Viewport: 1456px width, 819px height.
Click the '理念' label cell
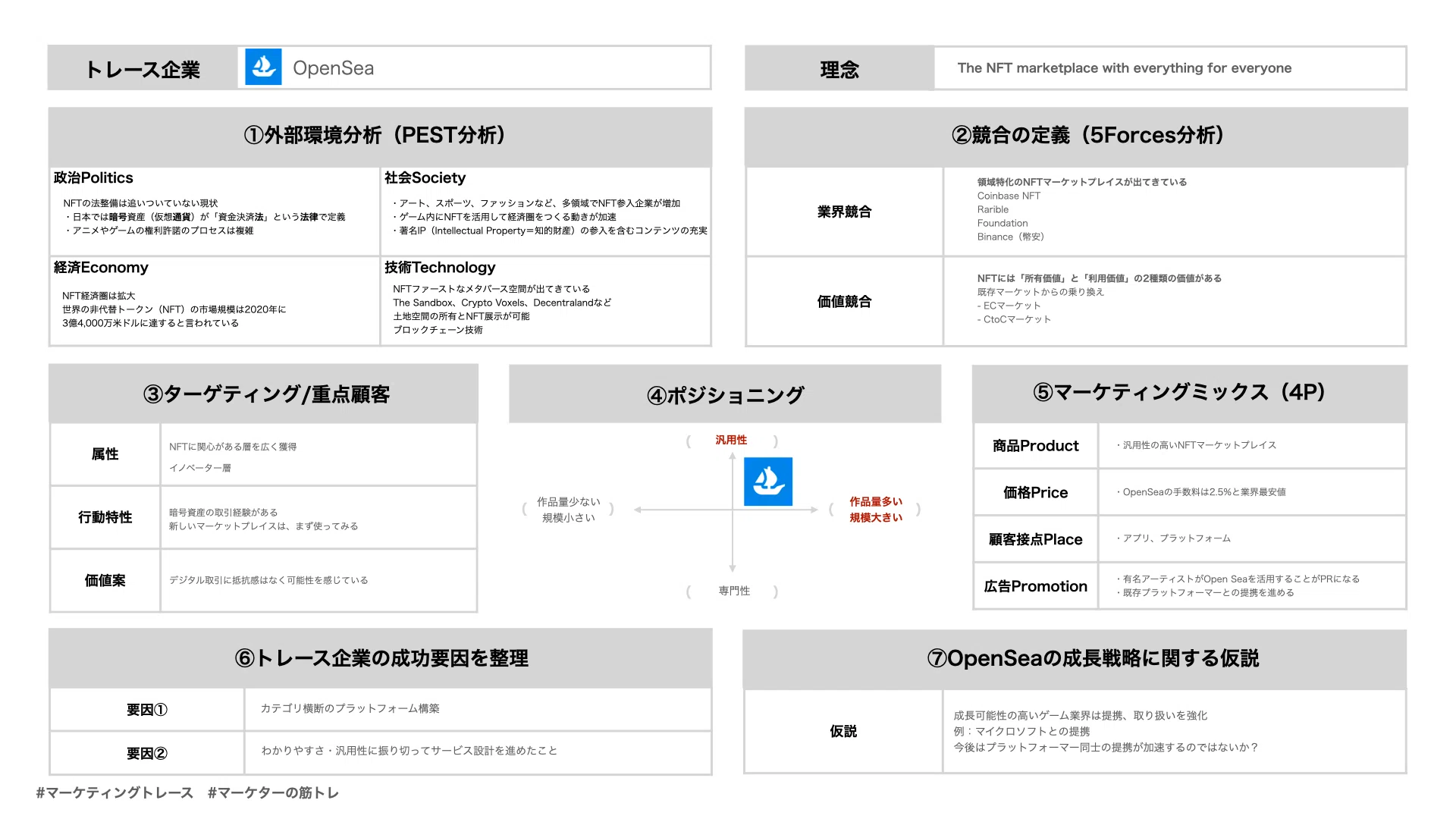(x=839, y=69)
